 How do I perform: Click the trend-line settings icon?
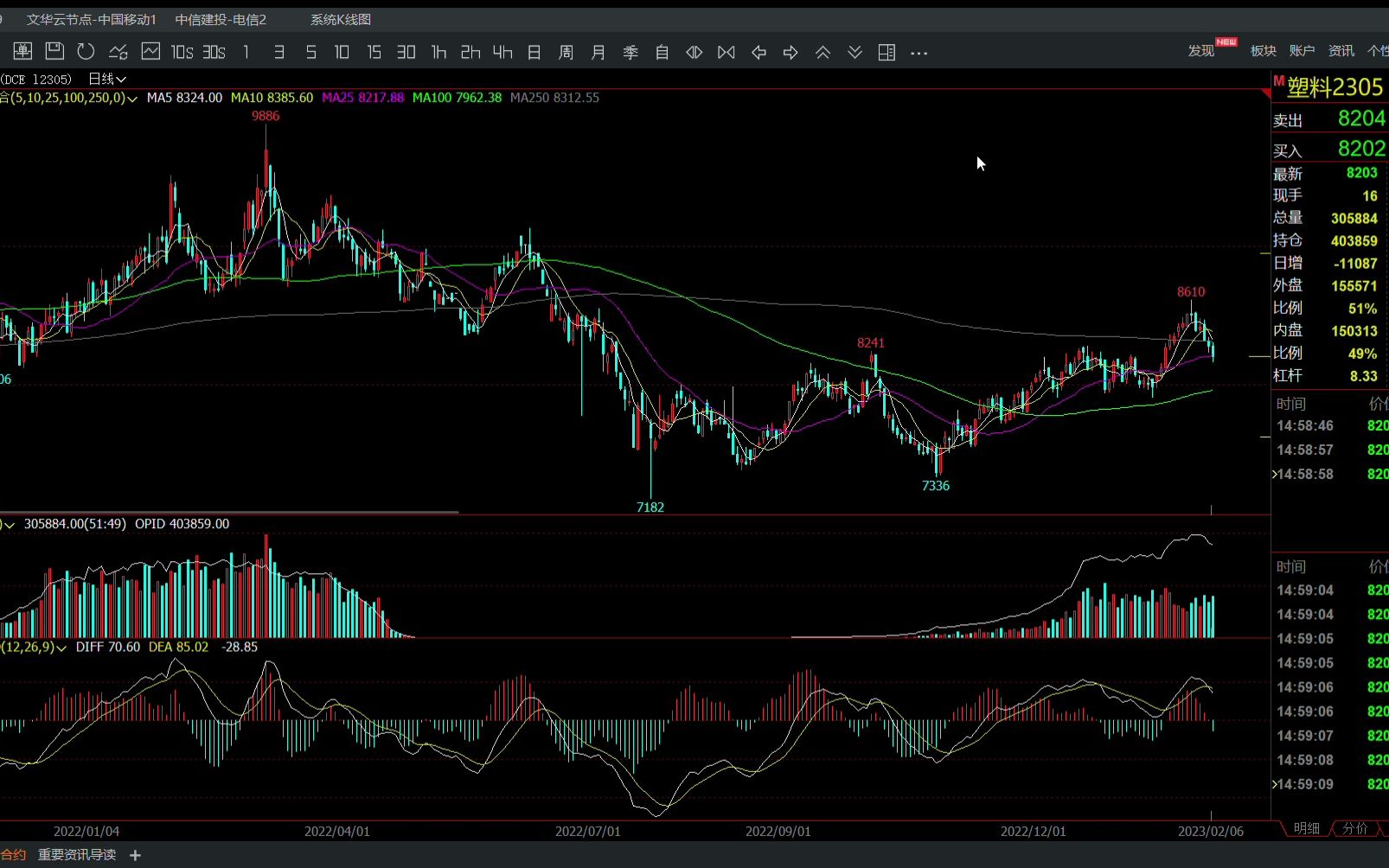coord(118,52)
